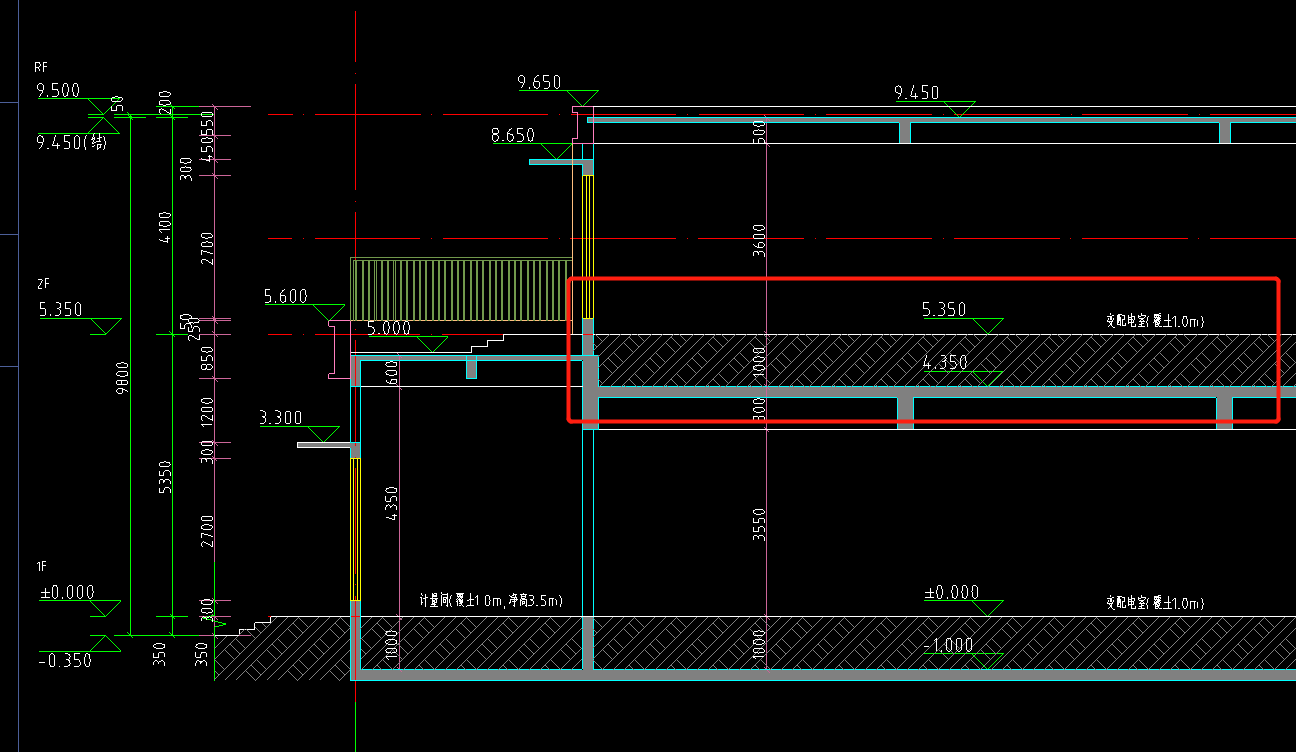Image resolution: width=1296 pixels, height=752 pixels.
Task: Select the '9.650' parapet elevation text
Action: click(540, 82)
